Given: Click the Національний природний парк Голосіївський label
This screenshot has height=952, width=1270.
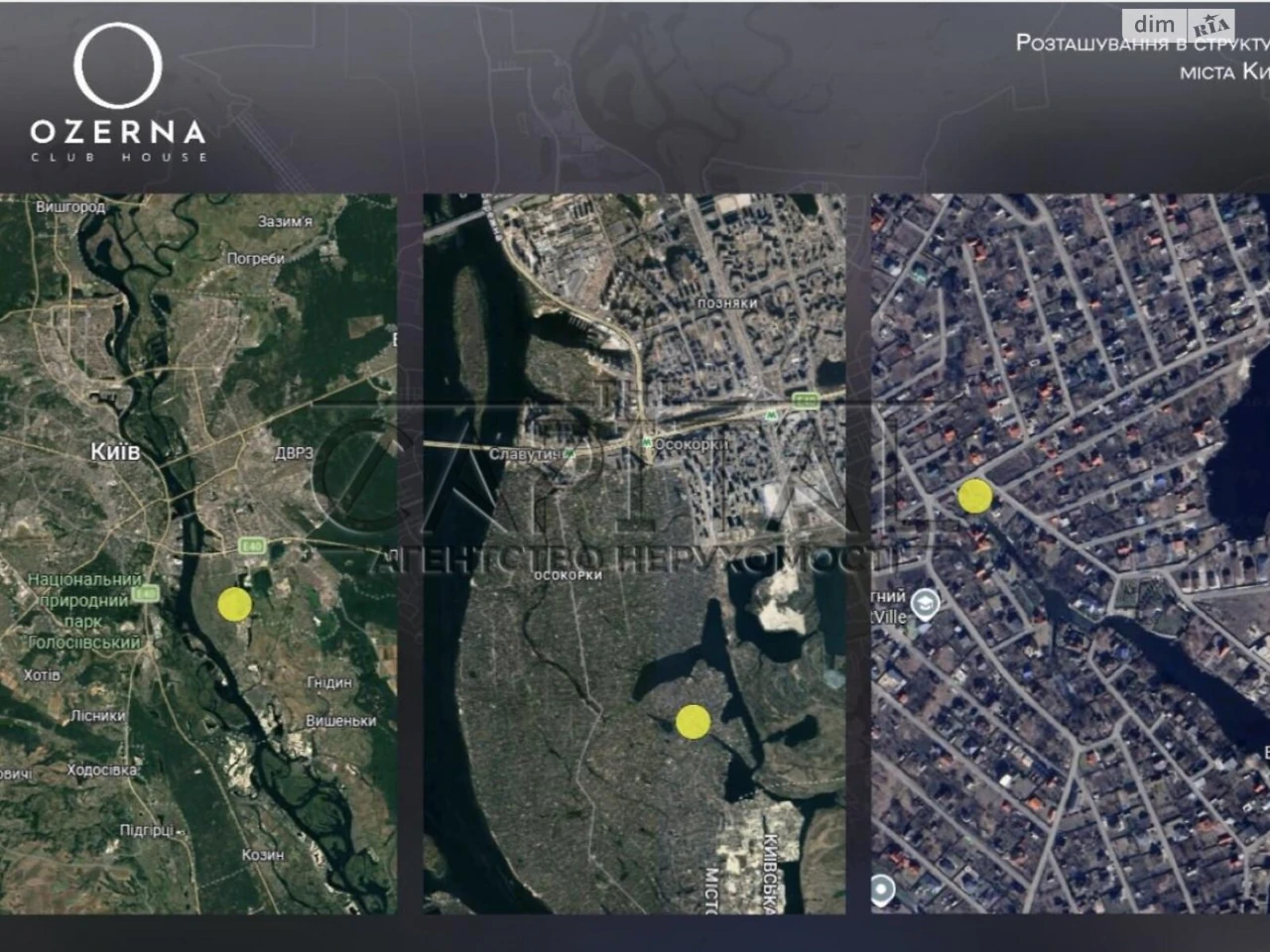Looking at the screenshot, I should pos(84,610).
